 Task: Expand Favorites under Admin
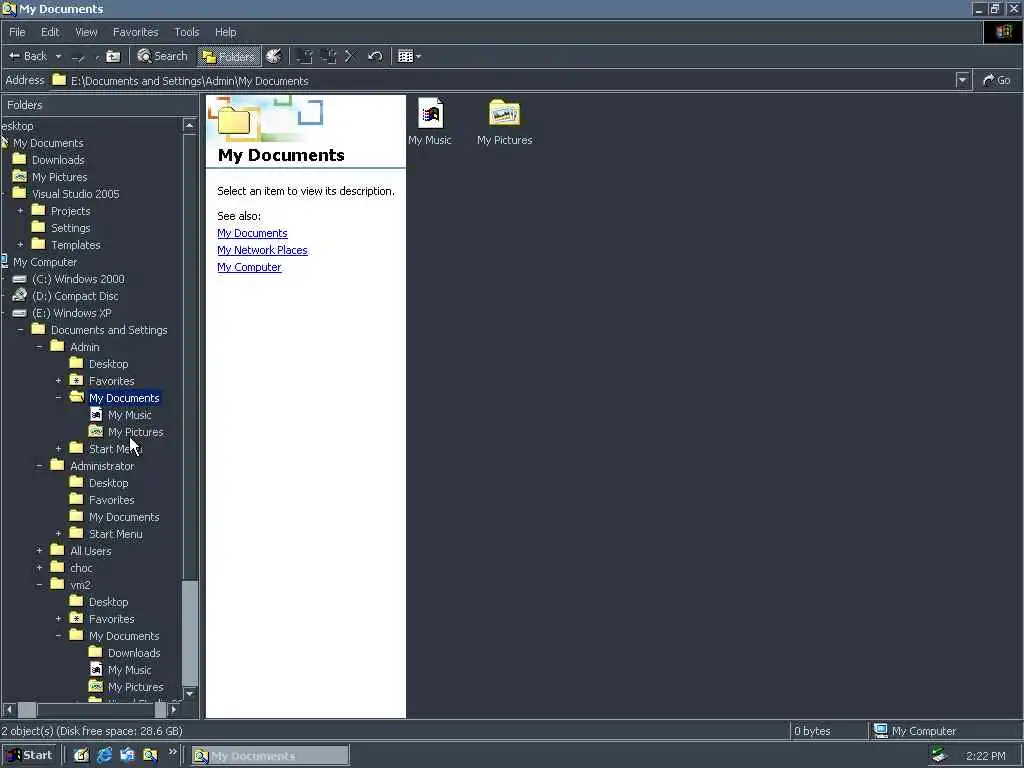(58, 381)
